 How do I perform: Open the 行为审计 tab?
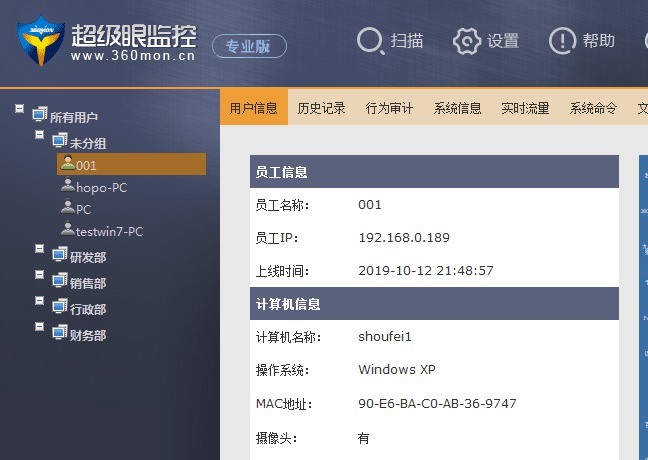pos(389,108)
